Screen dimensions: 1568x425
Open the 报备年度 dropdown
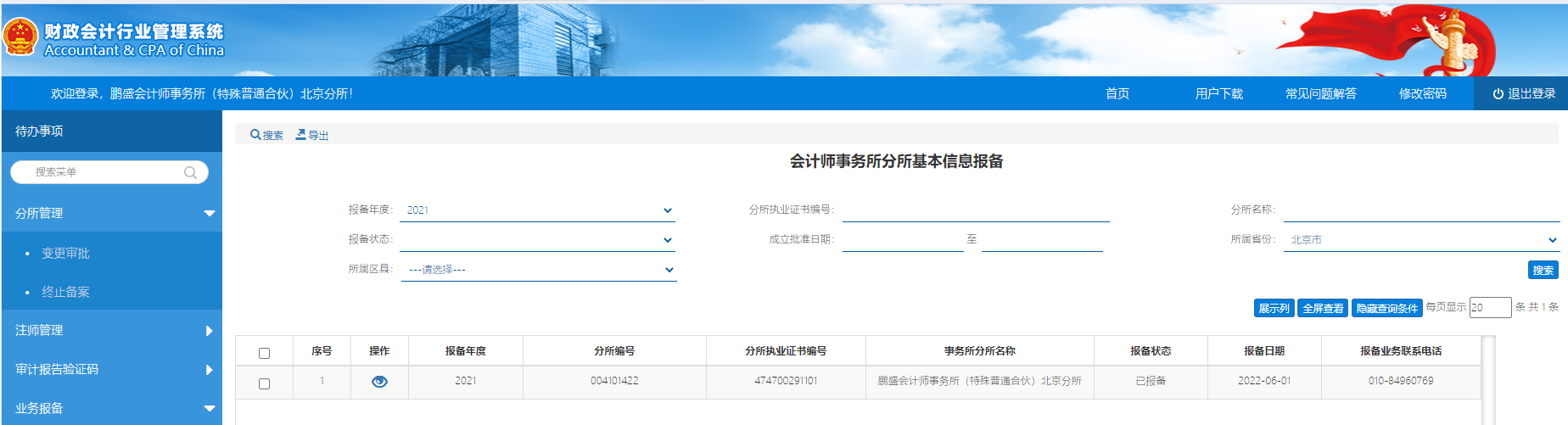[x=537, y=210]
